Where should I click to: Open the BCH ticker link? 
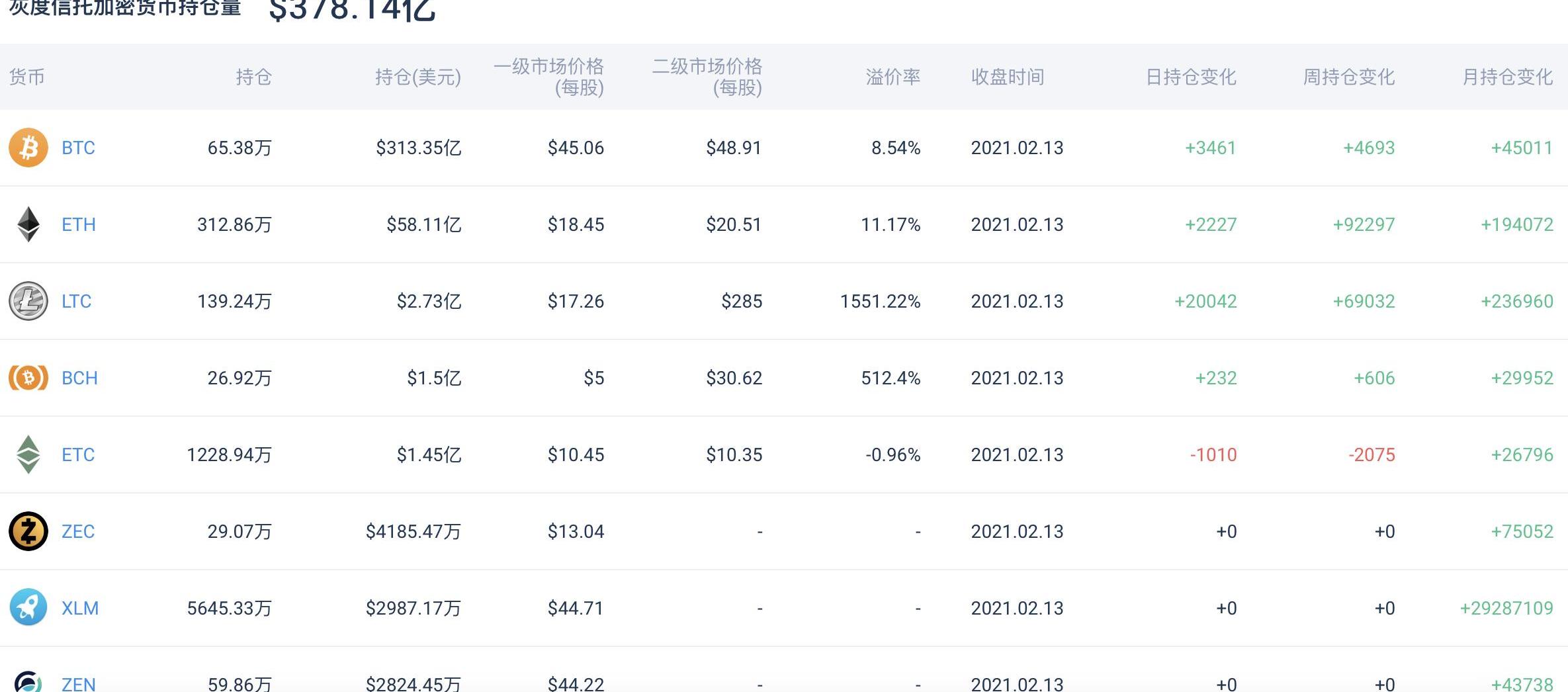point(79,378)
